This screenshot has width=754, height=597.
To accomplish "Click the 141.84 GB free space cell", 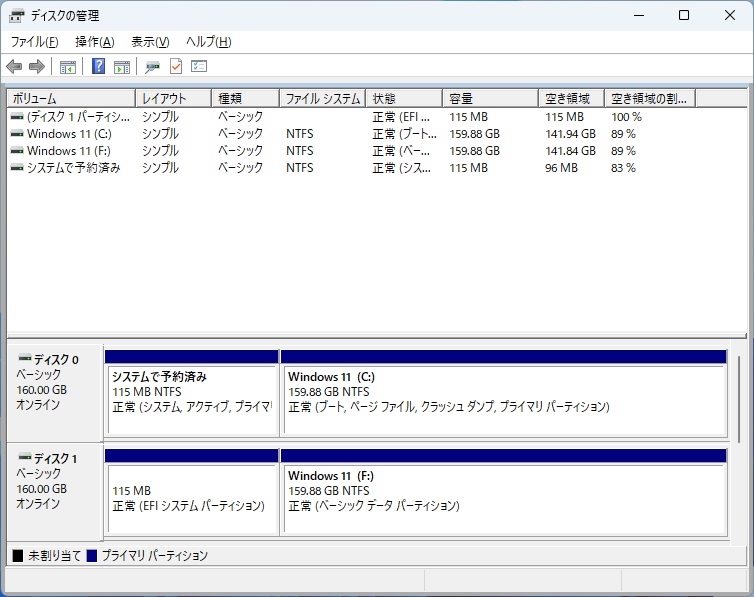I will point(570,150).
